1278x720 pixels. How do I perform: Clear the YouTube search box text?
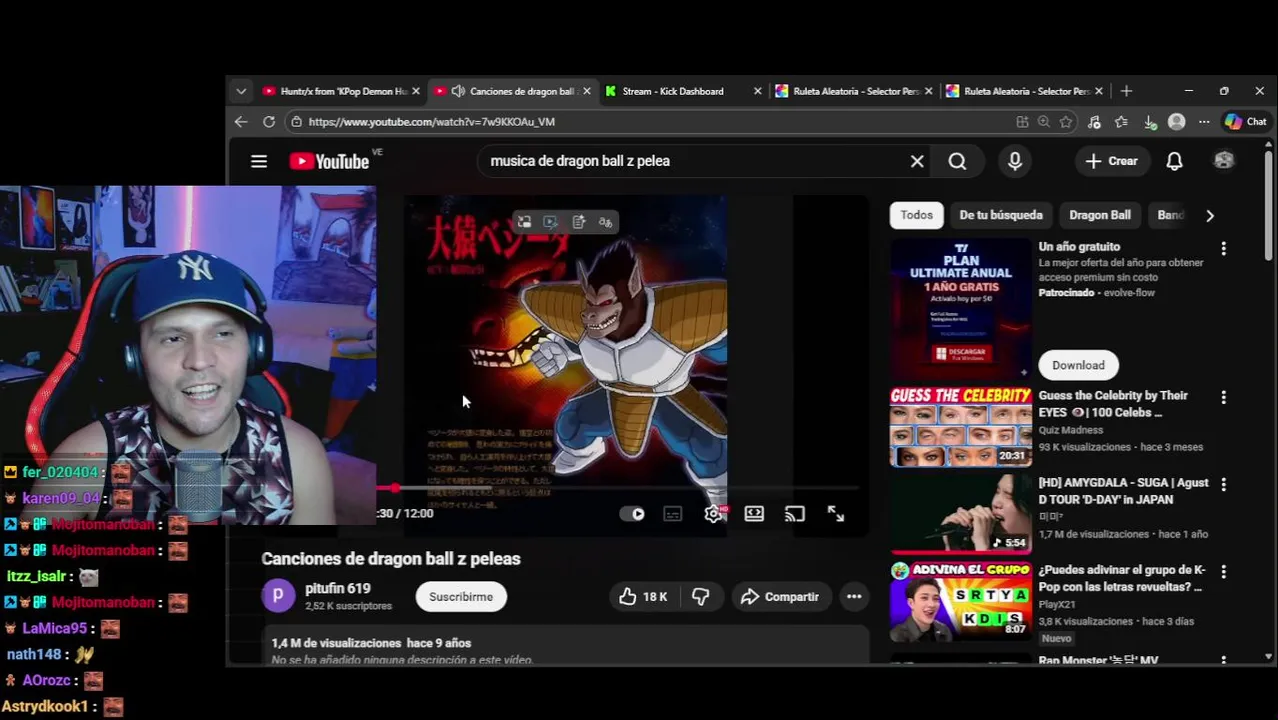click(917, 161)
